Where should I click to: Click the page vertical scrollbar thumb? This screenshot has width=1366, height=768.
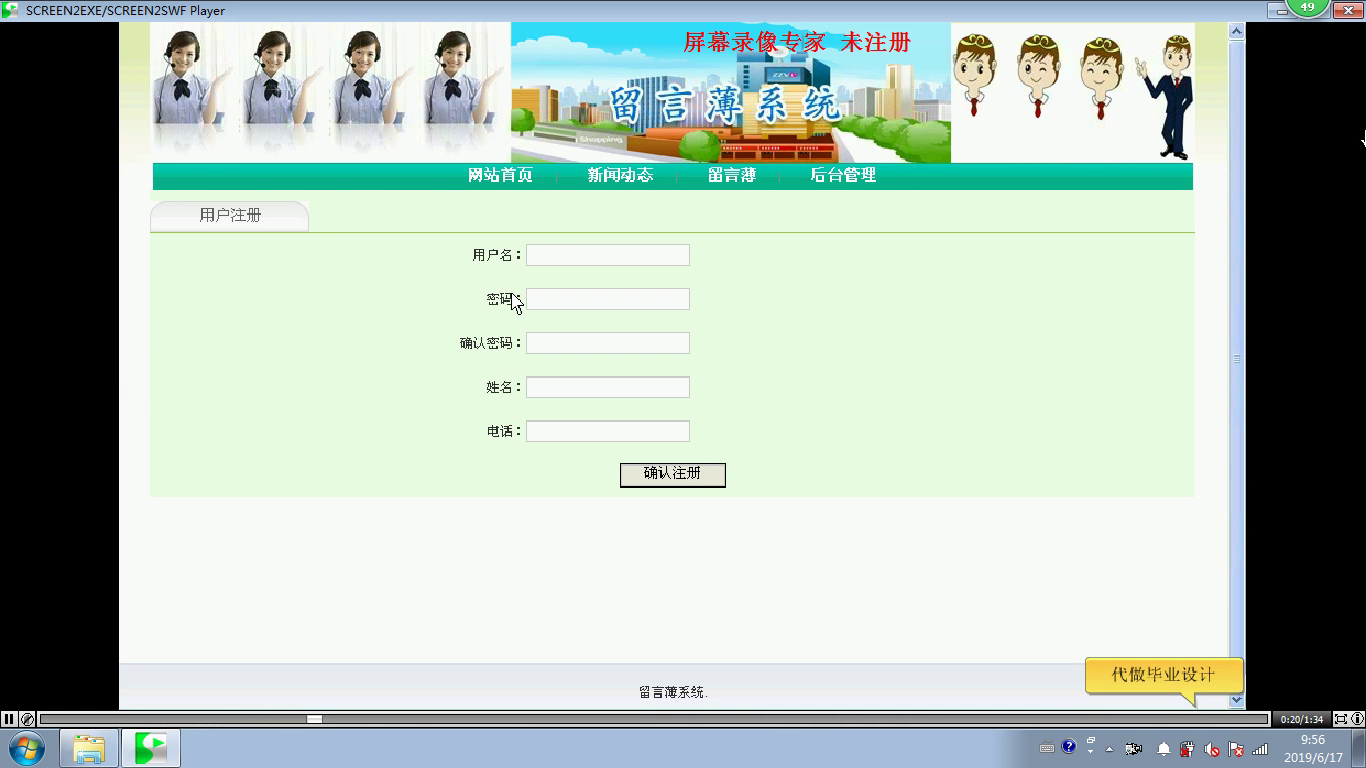point(1236,358)
